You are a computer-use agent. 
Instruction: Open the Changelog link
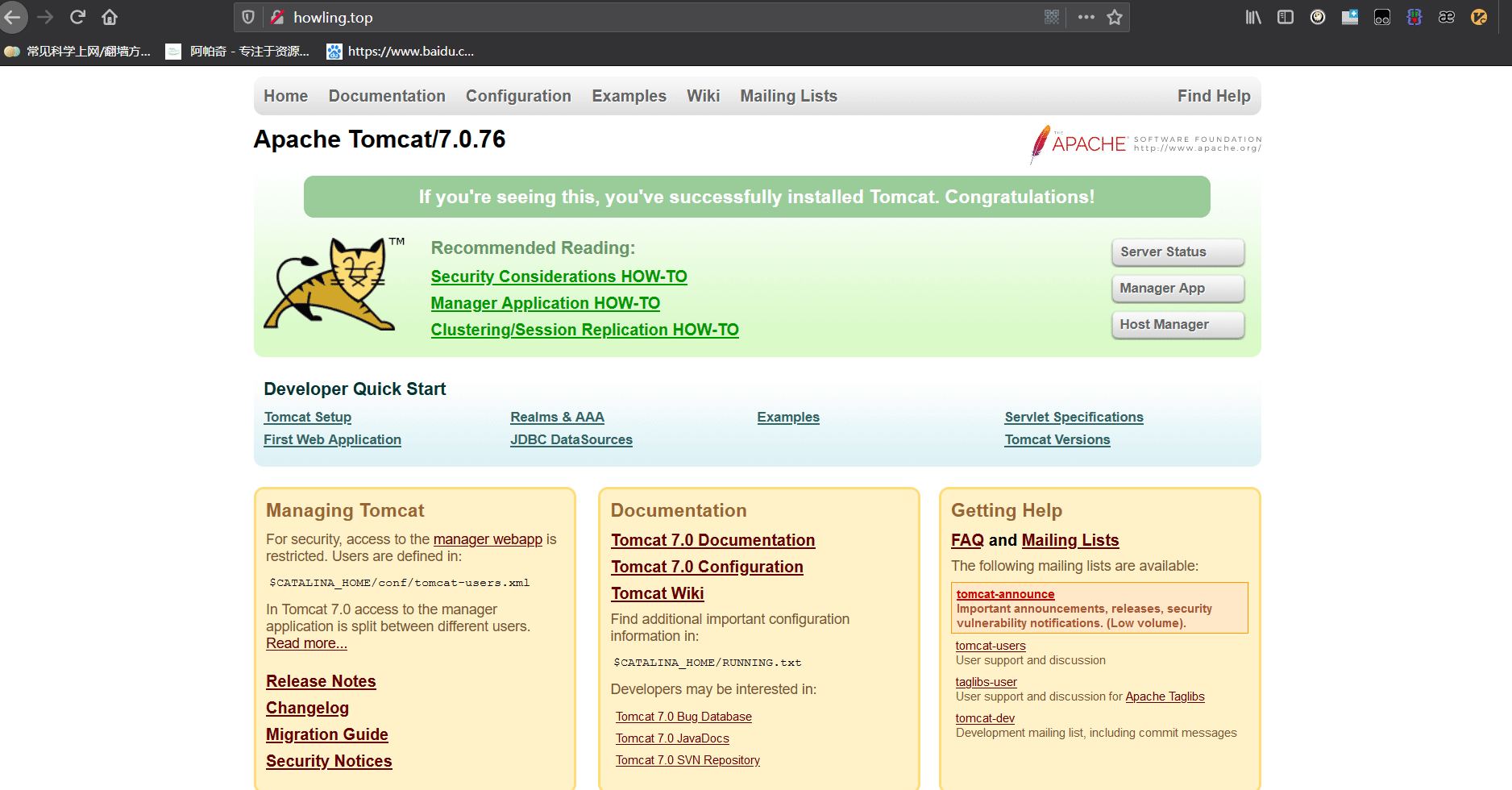point(307,708)
